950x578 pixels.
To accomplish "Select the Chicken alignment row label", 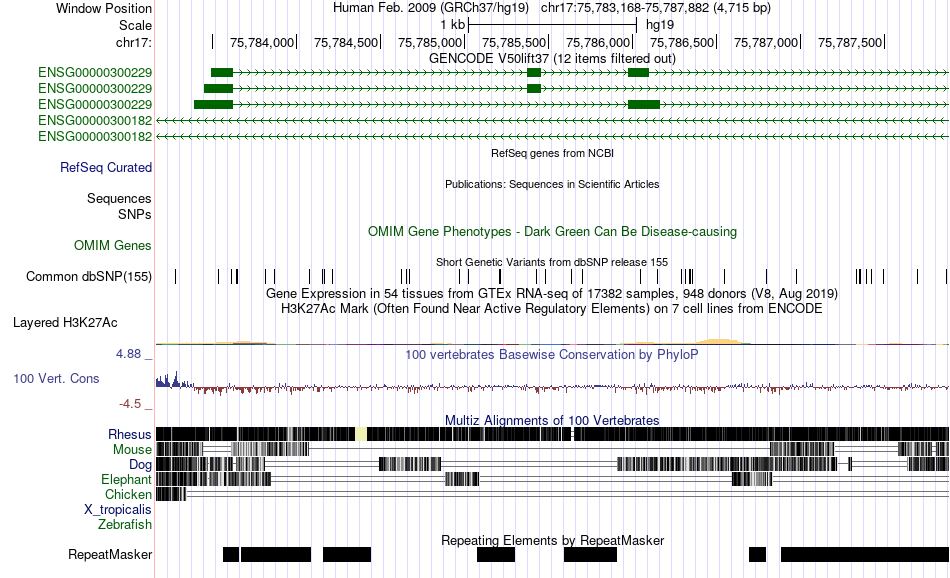I will [x=128, y=494].
